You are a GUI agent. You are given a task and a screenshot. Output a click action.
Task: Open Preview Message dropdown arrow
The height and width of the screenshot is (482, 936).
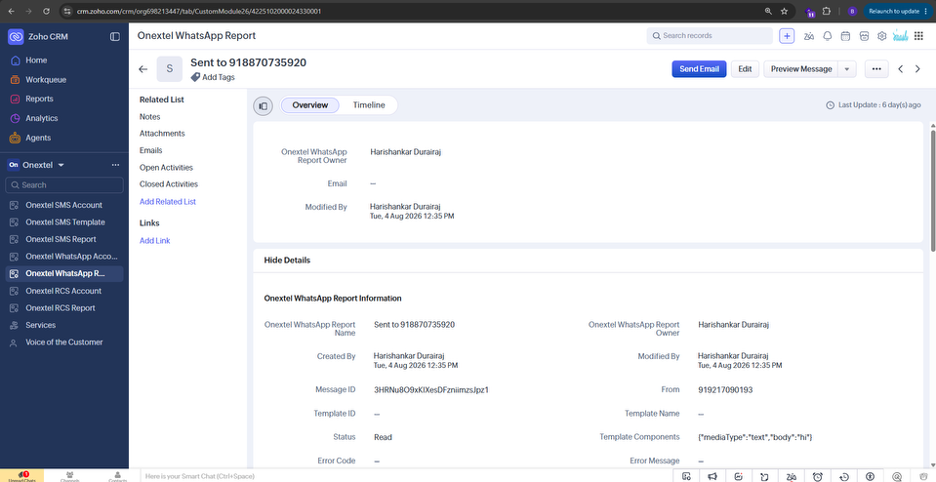847,69
